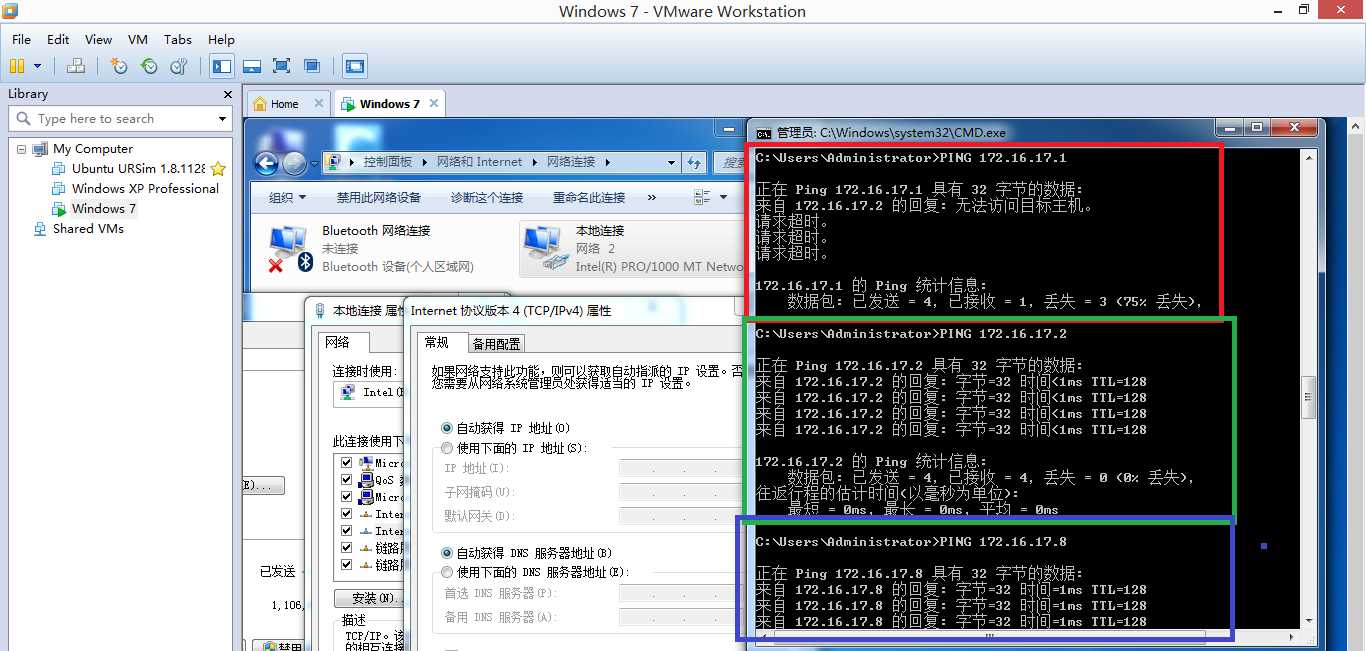1366x651 pixels.
Task: Click the 安装(N) button
Action: click(369, 598)
